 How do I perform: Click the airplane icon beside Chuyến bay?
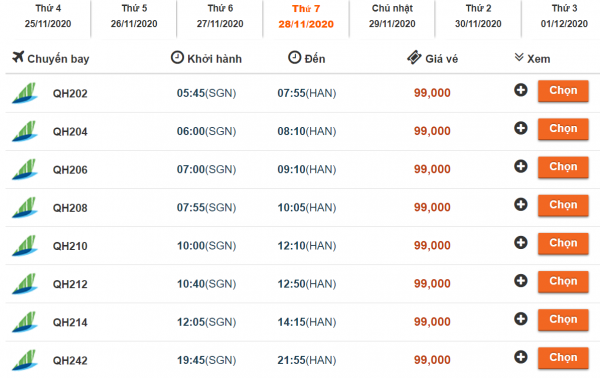coord(18,57)
